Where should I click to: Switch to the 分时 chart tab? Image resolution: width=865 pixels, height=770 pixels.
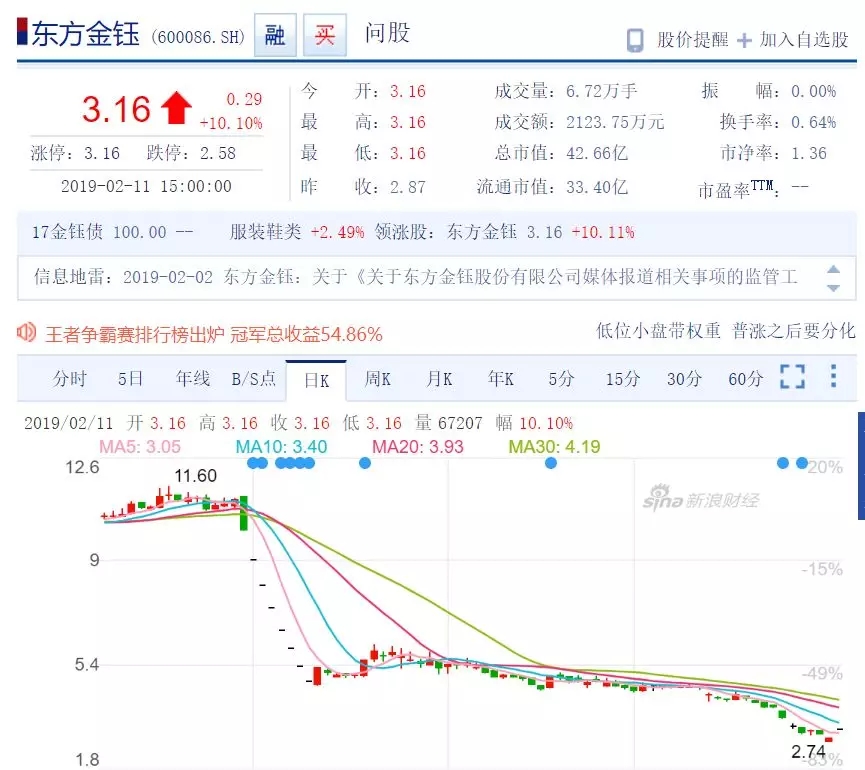pos(70,379)
